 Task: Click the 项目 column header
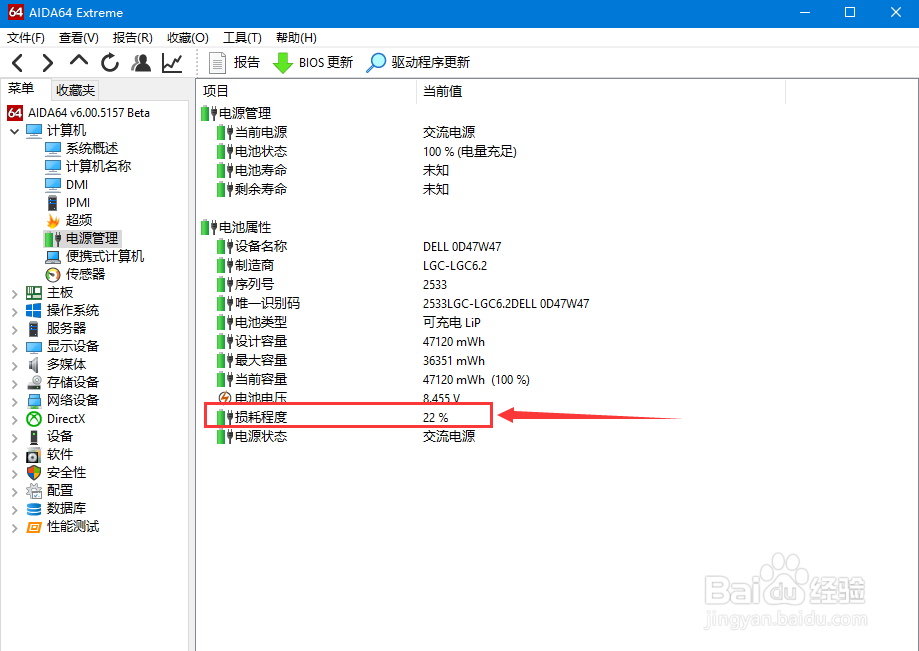pyautogui.click(x=307, y=91)
